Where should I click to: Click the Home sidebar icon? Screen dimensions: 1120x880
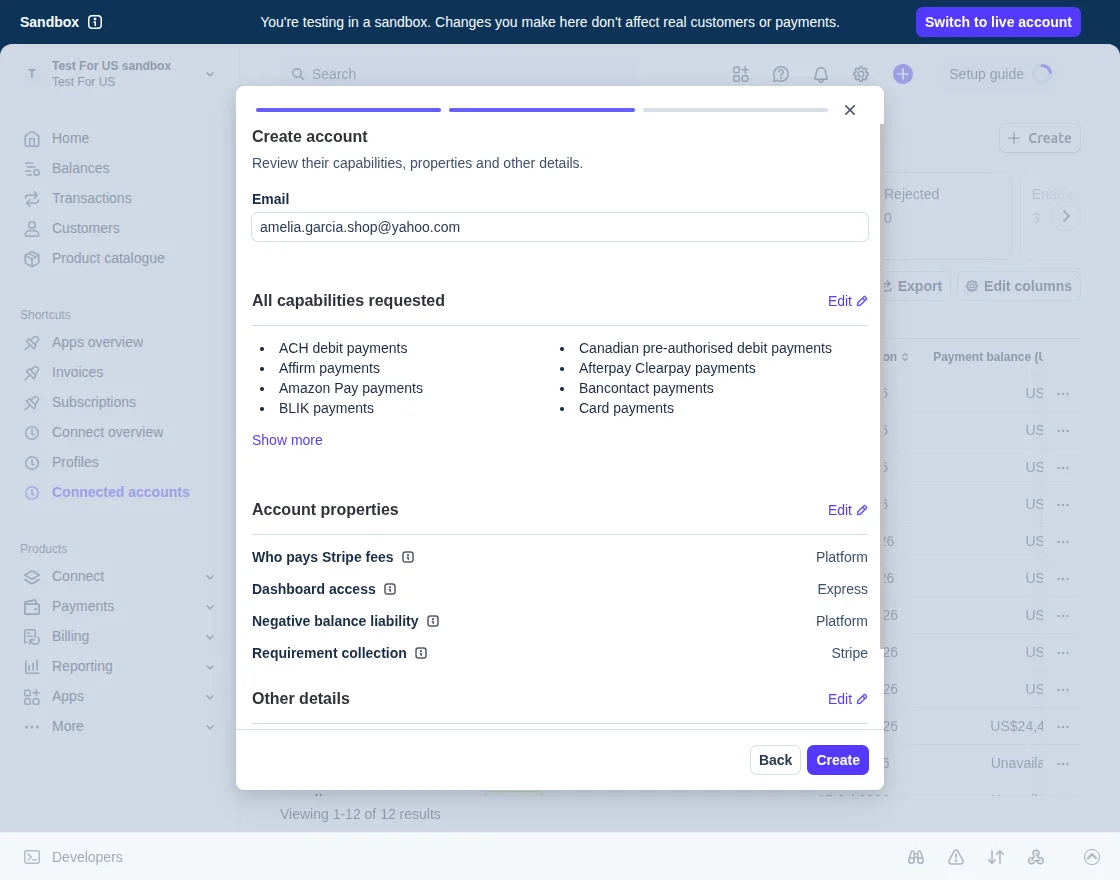click(32, 139)
